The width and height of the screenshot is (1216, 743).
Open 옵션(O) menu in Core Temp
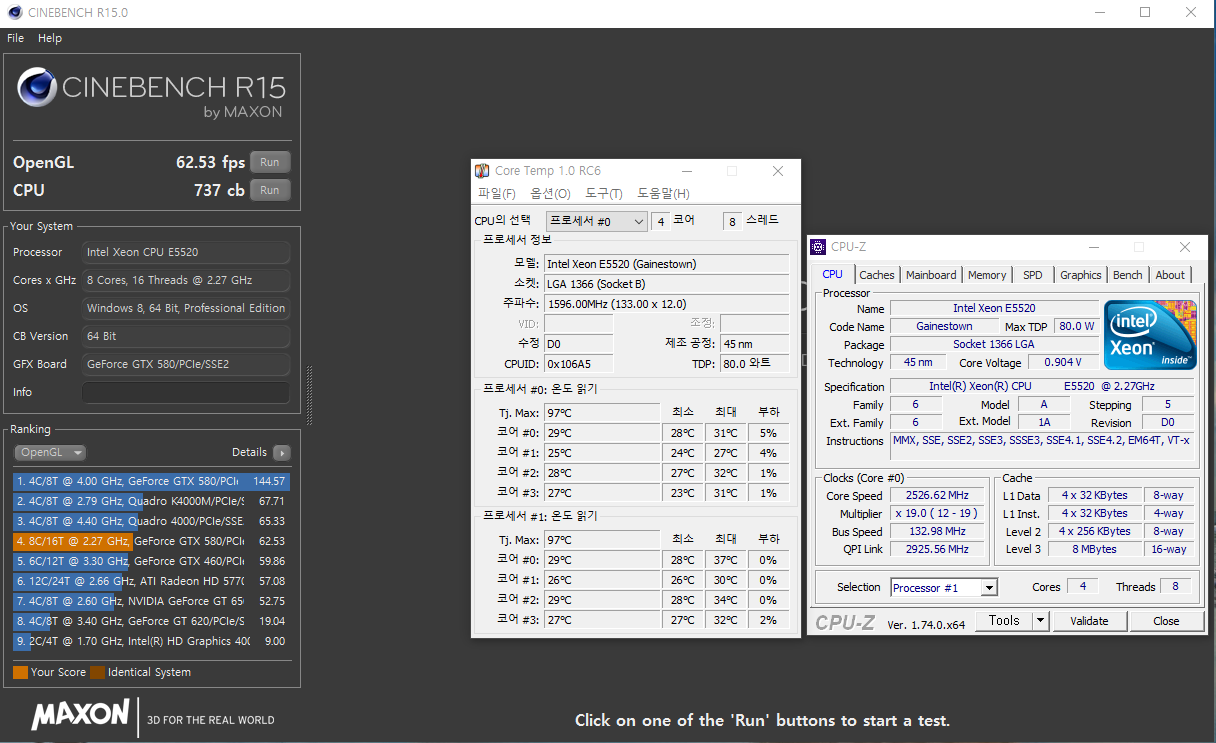(x=550, y=194)
